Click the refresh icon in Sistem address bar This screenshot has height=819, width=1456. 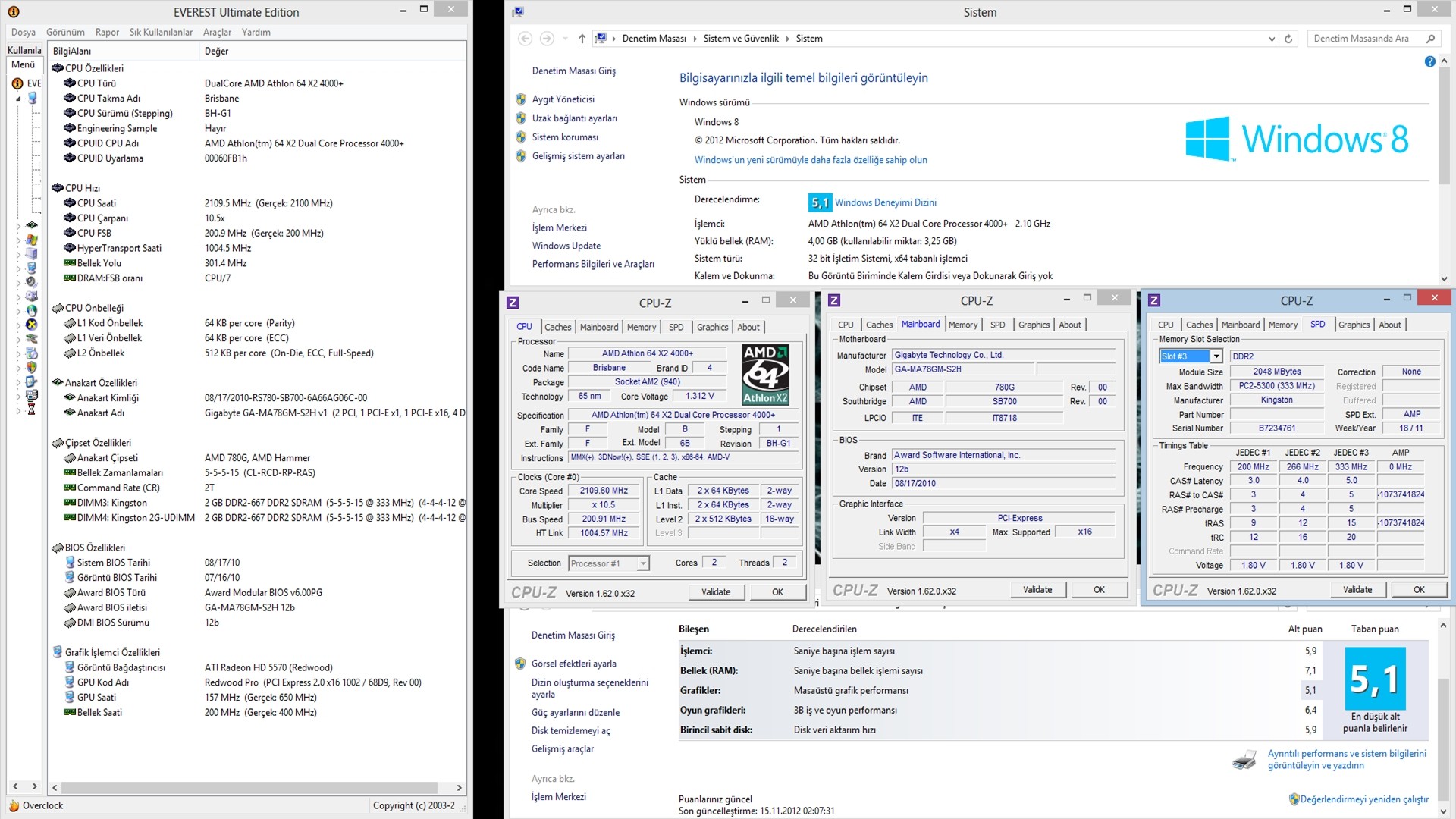coord(1288,39)
